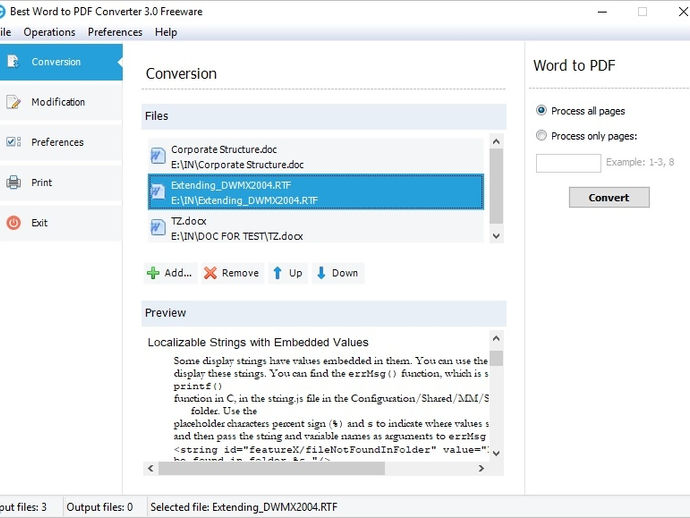The height and width of the screenshot is (518, 690).
Task: Click file list scroll down arrow
Action: [496, 236]
